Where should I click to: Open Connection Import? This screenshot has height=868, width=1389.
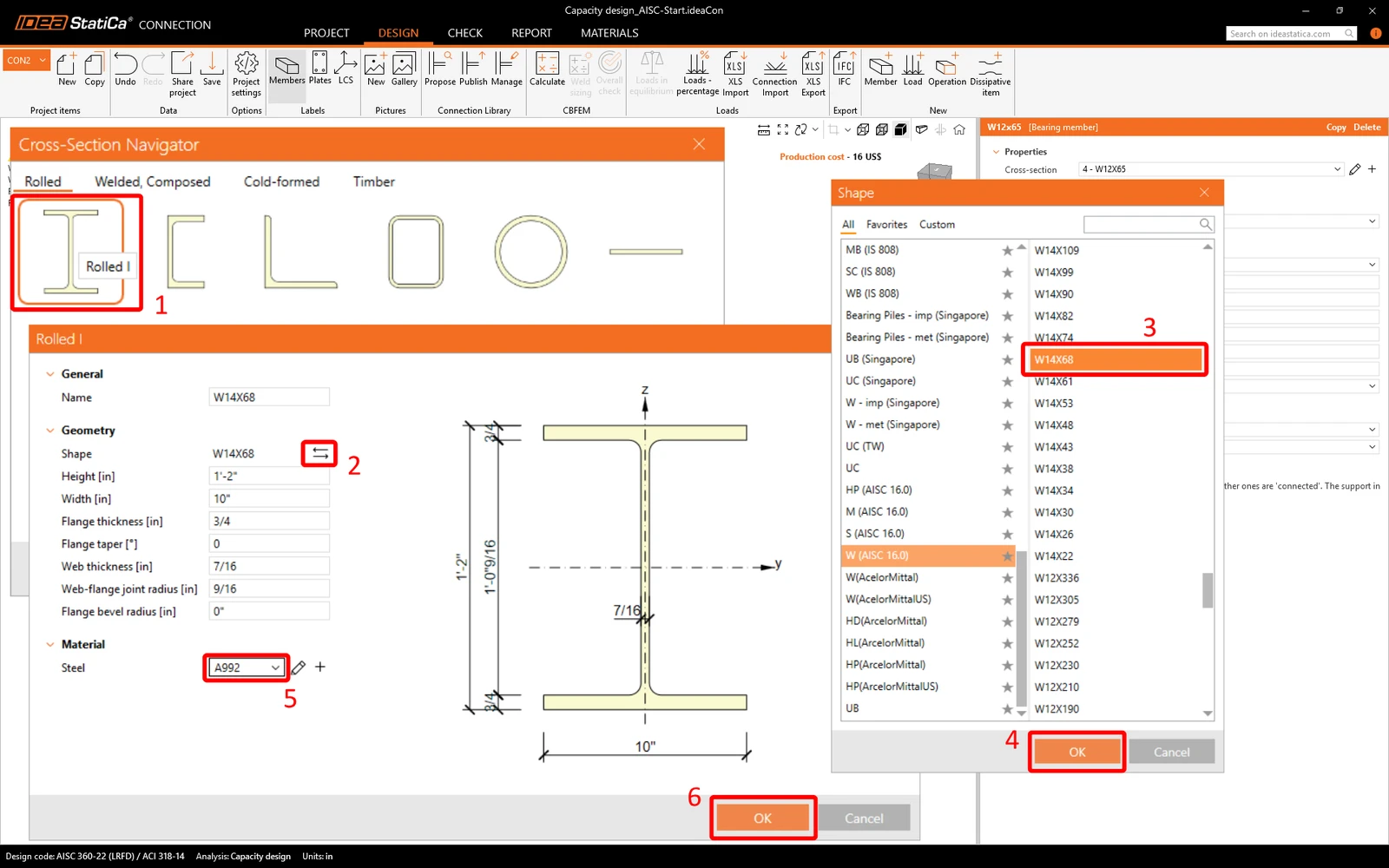coord(774,74)
